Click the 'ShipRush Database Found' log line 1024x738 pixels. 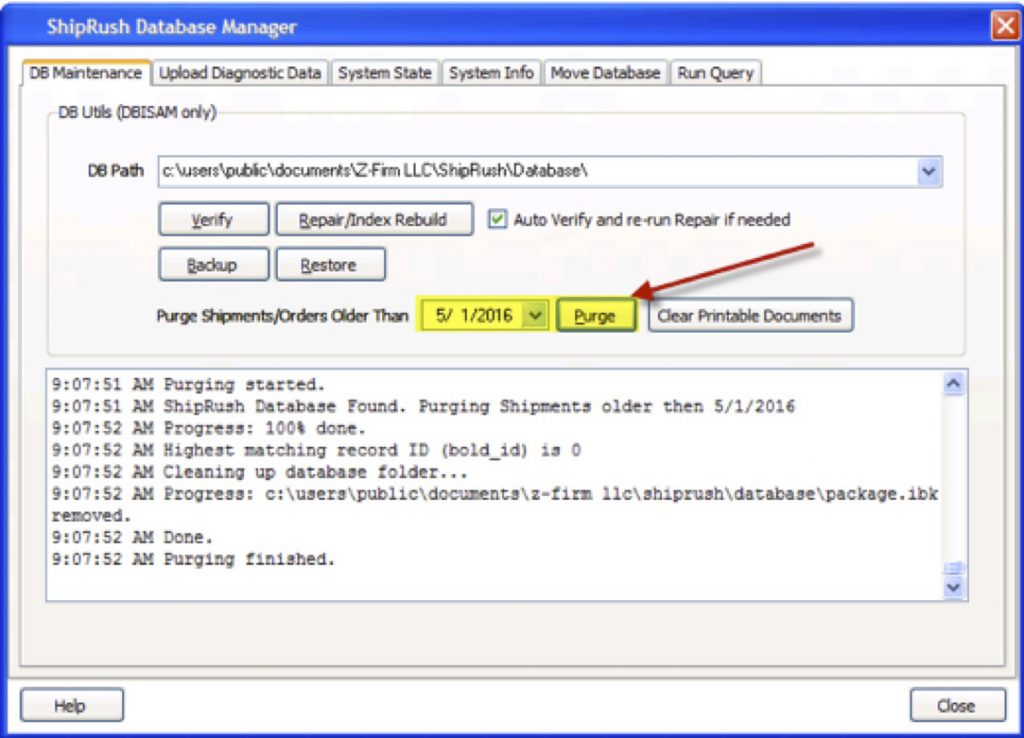point(423,406)
